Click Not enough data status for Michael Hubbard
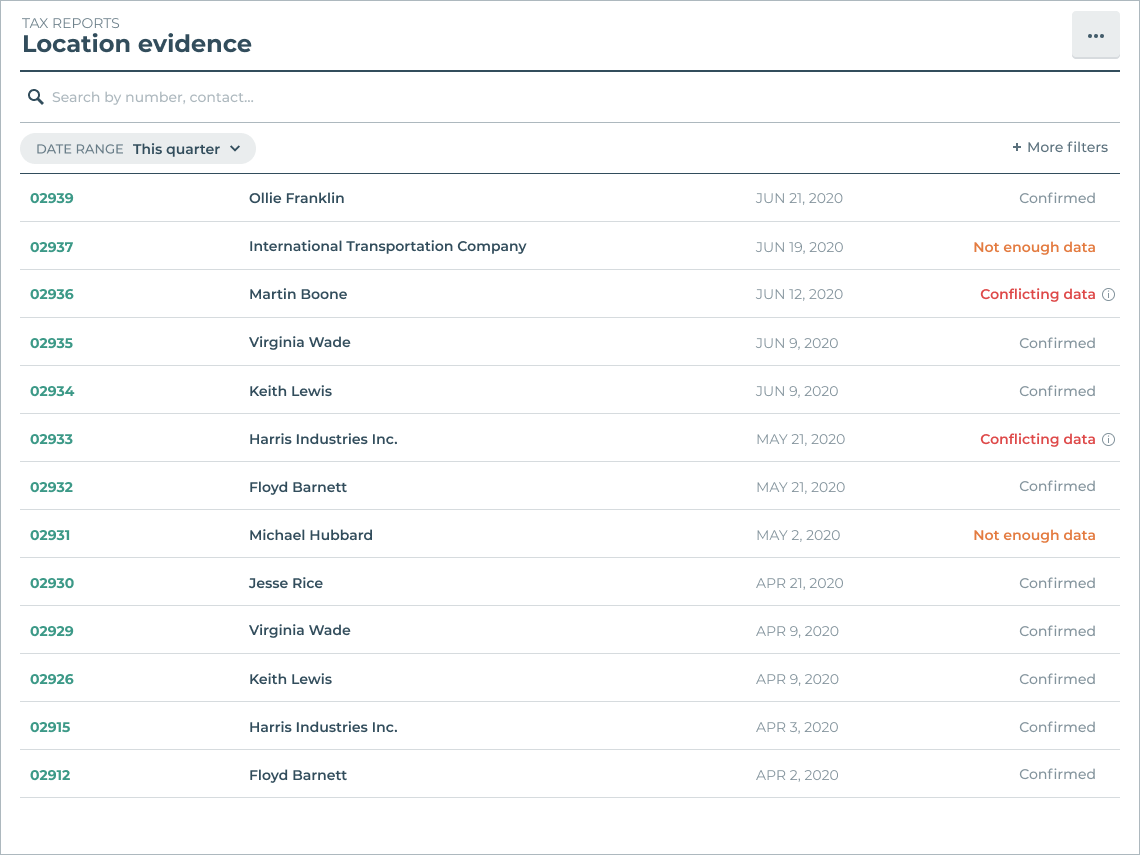 (x=1034, y=535)
